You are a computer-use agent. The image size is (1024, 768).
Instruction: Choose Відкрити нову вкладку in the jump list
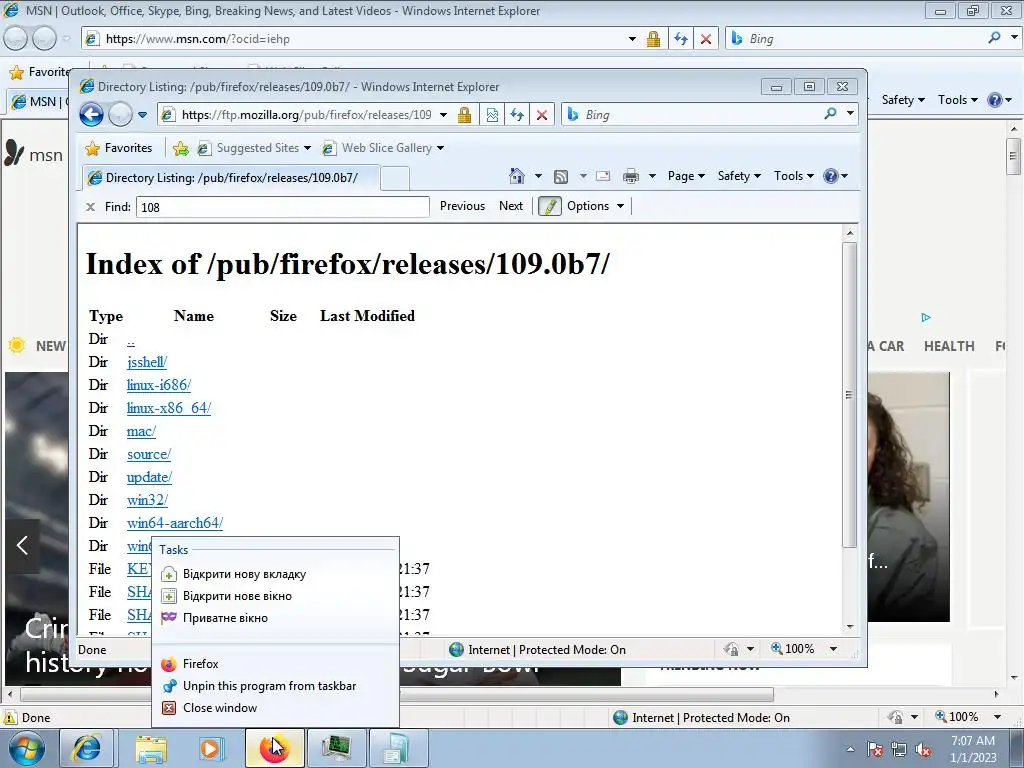click(275, 574)
